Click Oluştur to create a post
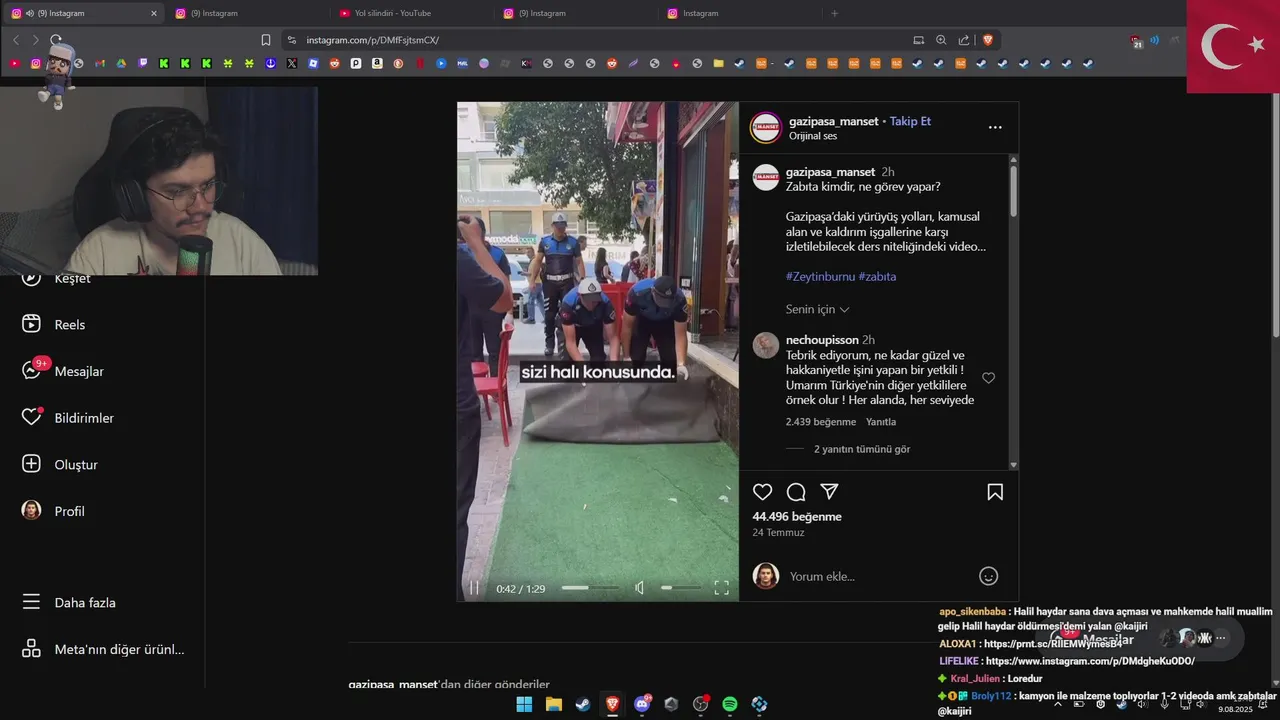Screen dimensions: 1280x720 tap(59, 464)
